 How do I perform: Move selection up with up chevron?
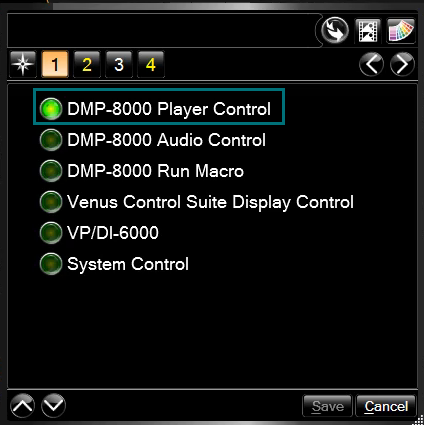point(22,406)
